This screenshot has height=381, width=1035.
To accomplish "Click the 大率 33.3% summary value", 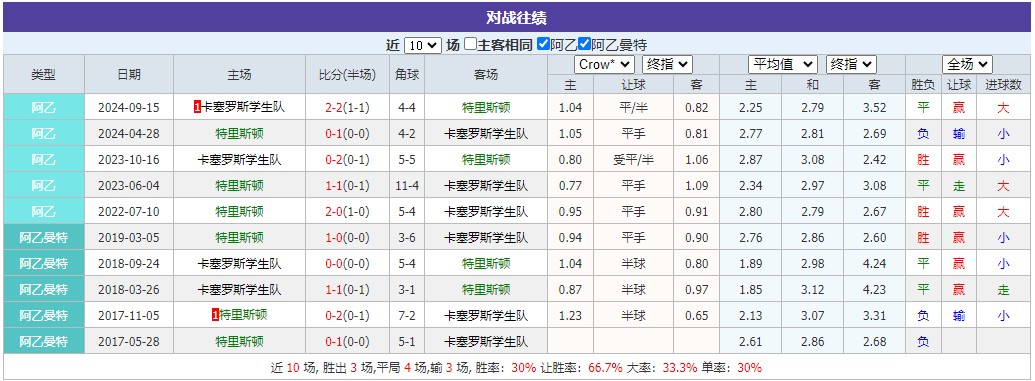I will pyautogui.click(x=680, y=368).
